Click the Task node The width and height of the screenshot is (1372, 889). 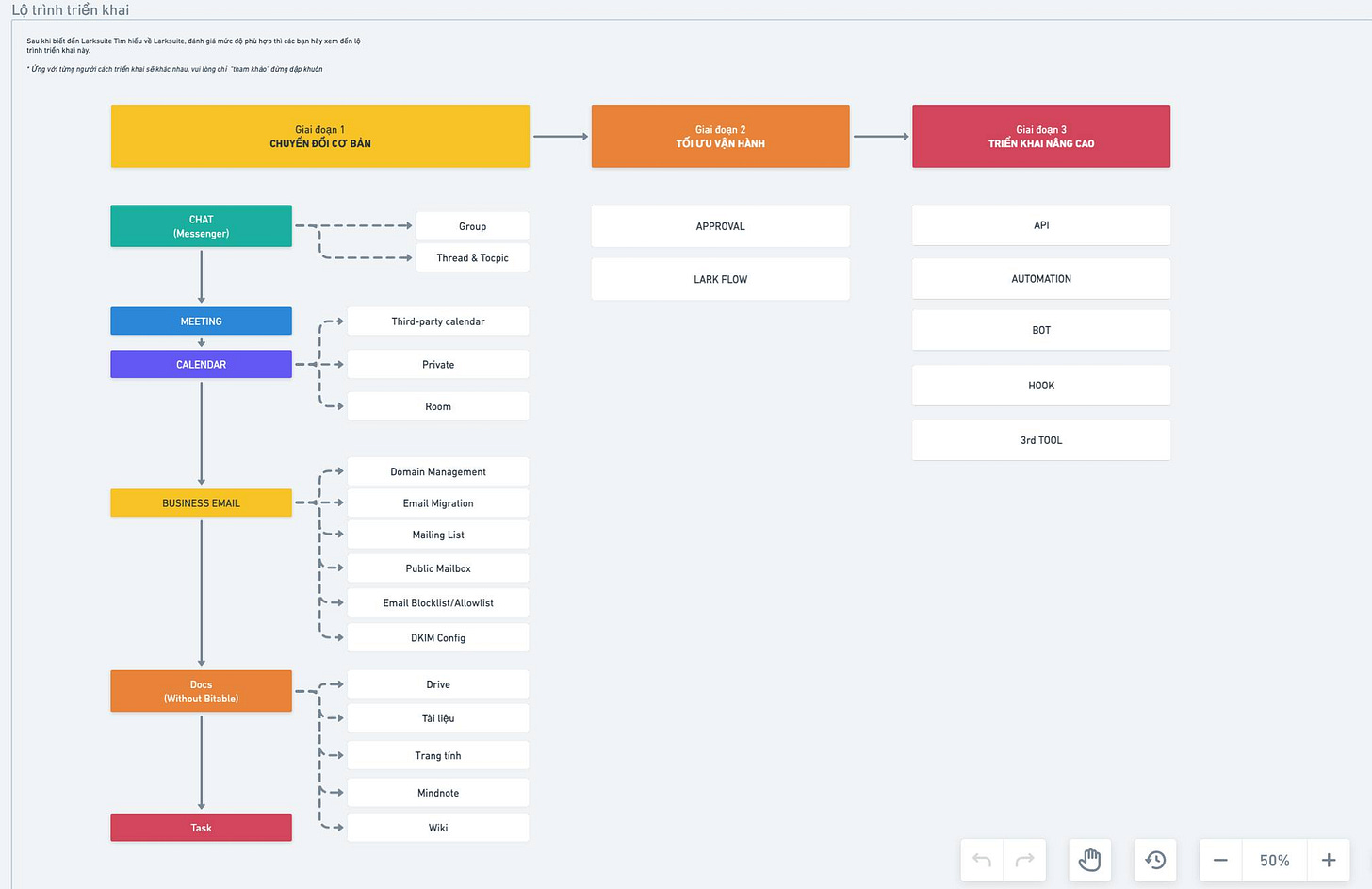[x=201, y=828]
